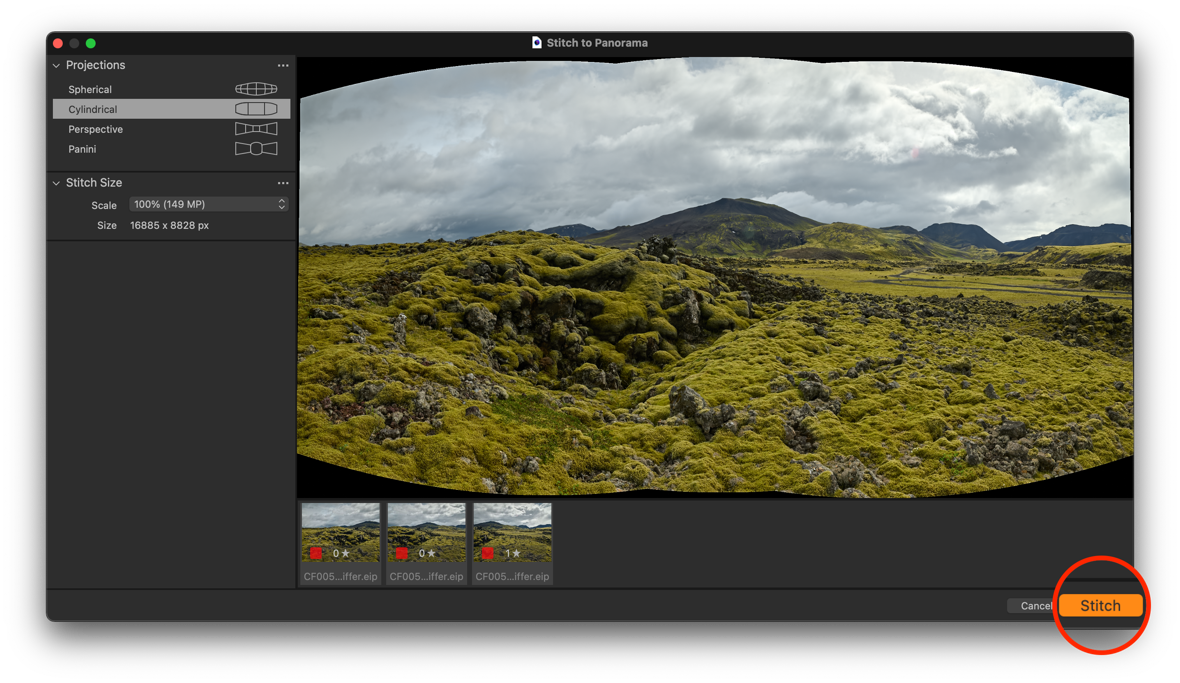Open the Stitch Size three-dots menu

pos(283,184)
